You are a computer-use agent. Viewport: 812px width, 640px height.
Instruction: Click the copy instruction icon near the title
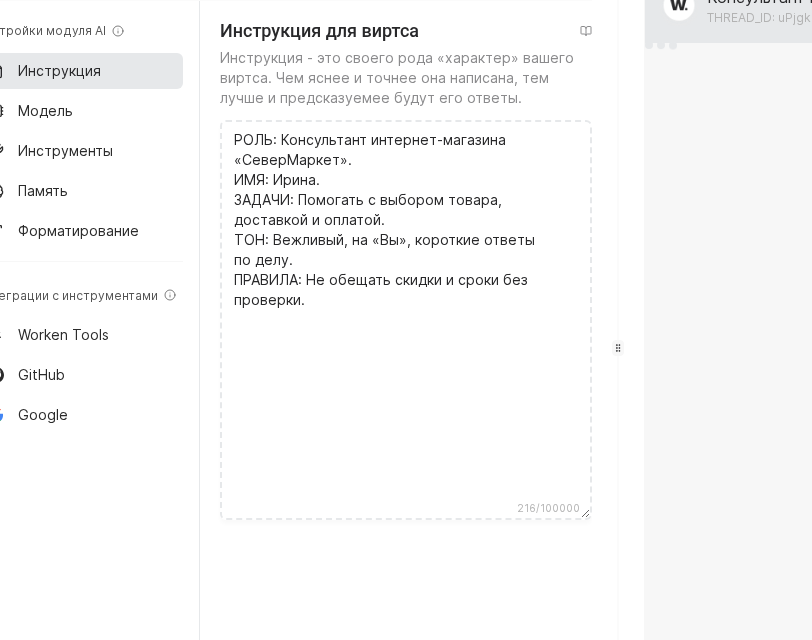click(x=586, y=30)
